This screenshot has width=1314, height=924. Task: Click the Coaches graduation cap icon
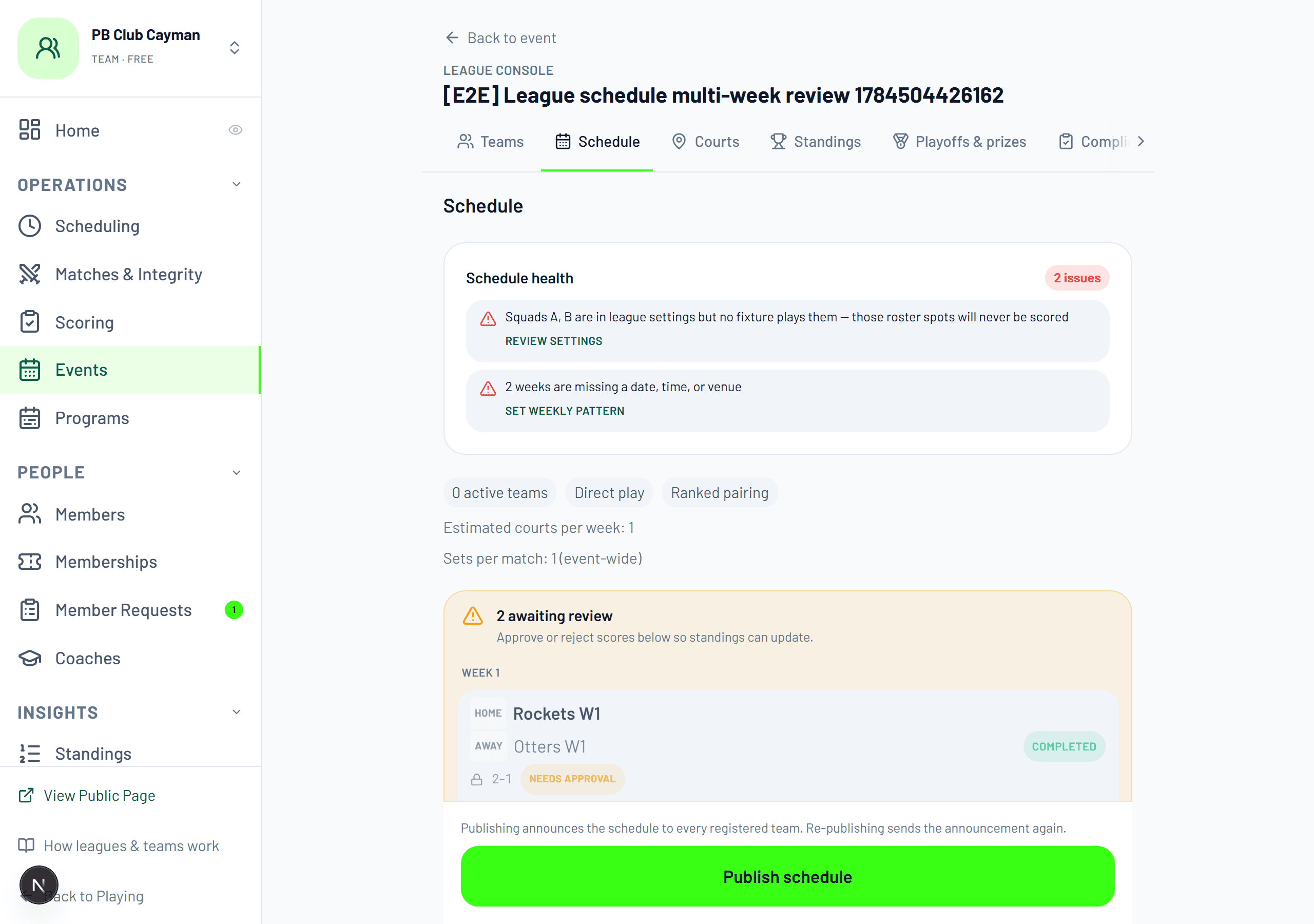point(30,659)
